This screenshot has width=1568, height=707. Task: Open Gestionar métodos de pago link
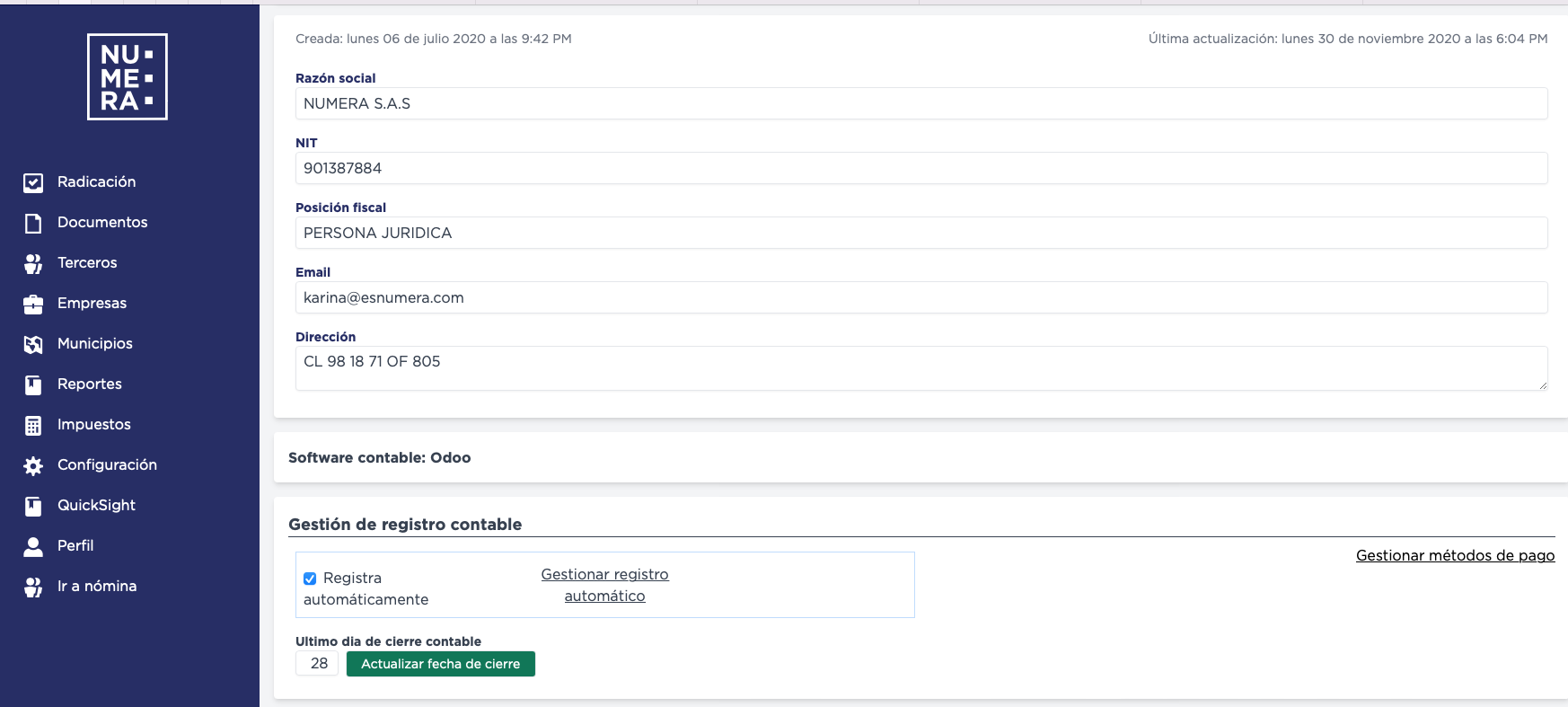(1455, 556)
